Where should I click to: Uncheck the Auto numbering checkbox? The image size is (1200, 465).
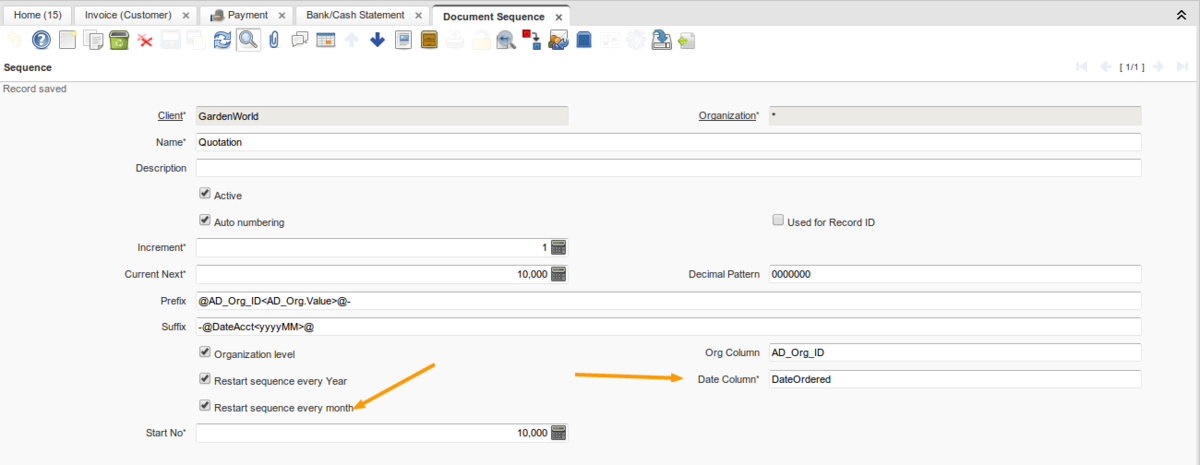click(205, 221)
